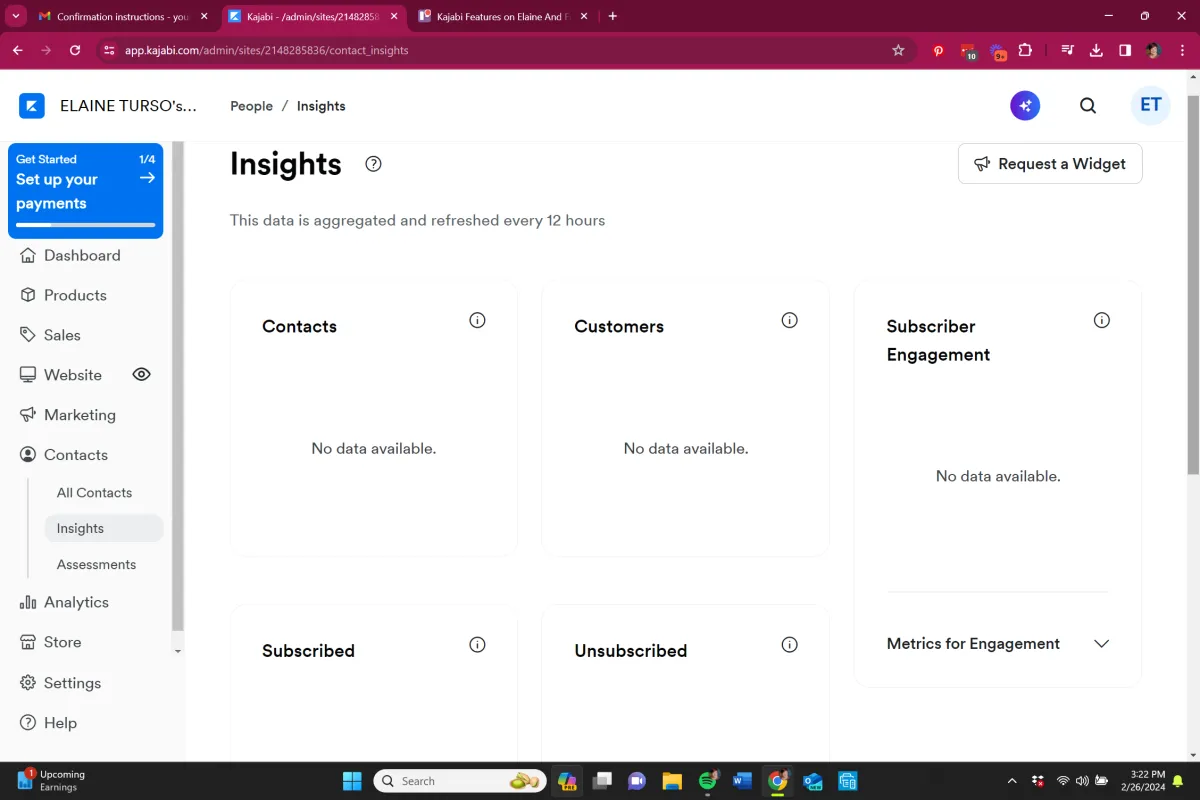Screen dimensions: 1200x800
Task: Click the Unsubscribed info icon
Action: [790, 644]
